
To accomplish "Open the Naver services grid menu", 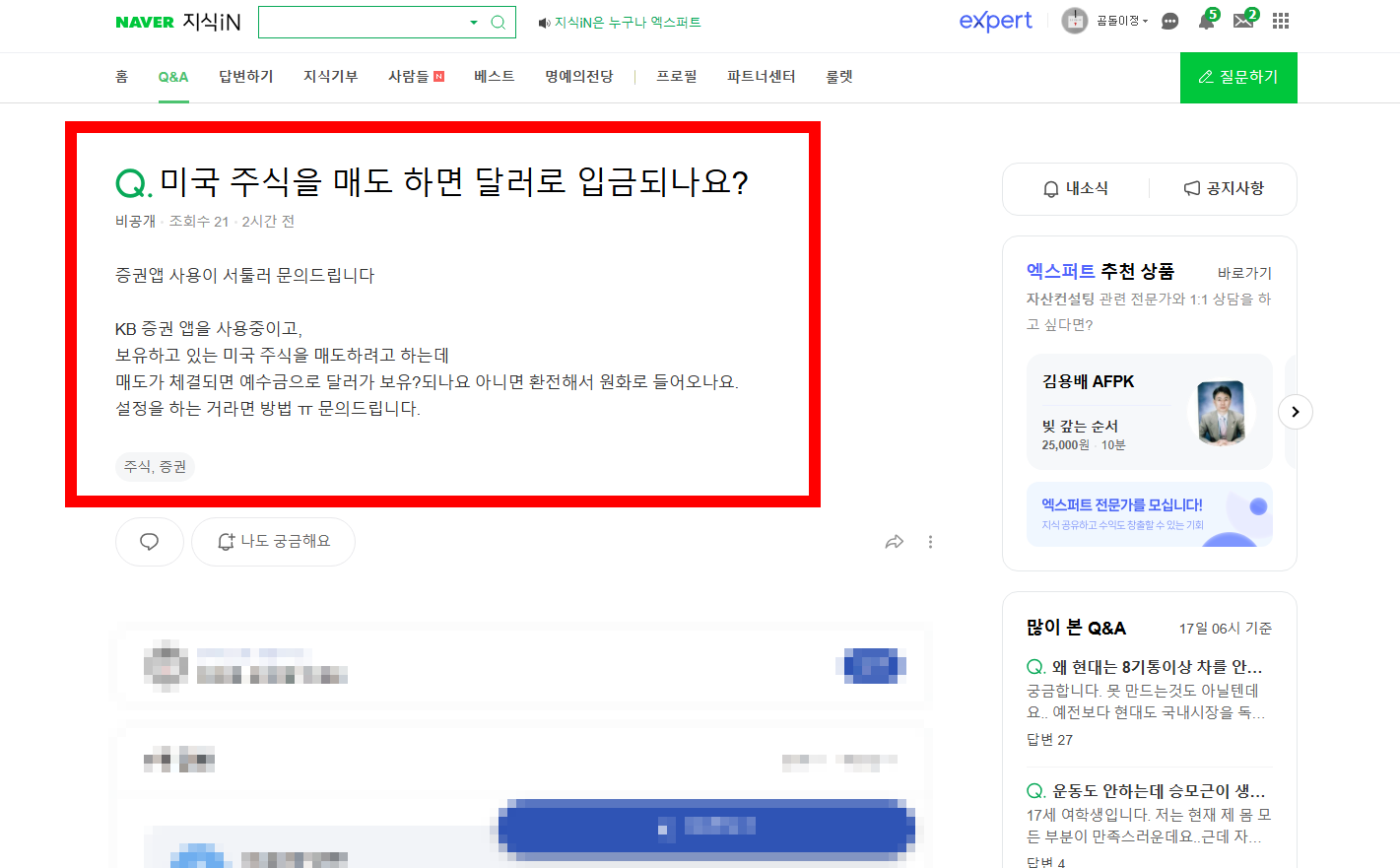I will pos(1281,21).
